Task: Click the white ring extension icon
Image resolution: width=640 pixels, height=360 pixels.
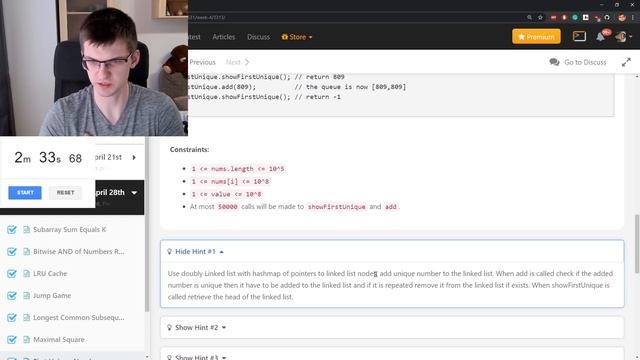Action: [x=607, y=18]
